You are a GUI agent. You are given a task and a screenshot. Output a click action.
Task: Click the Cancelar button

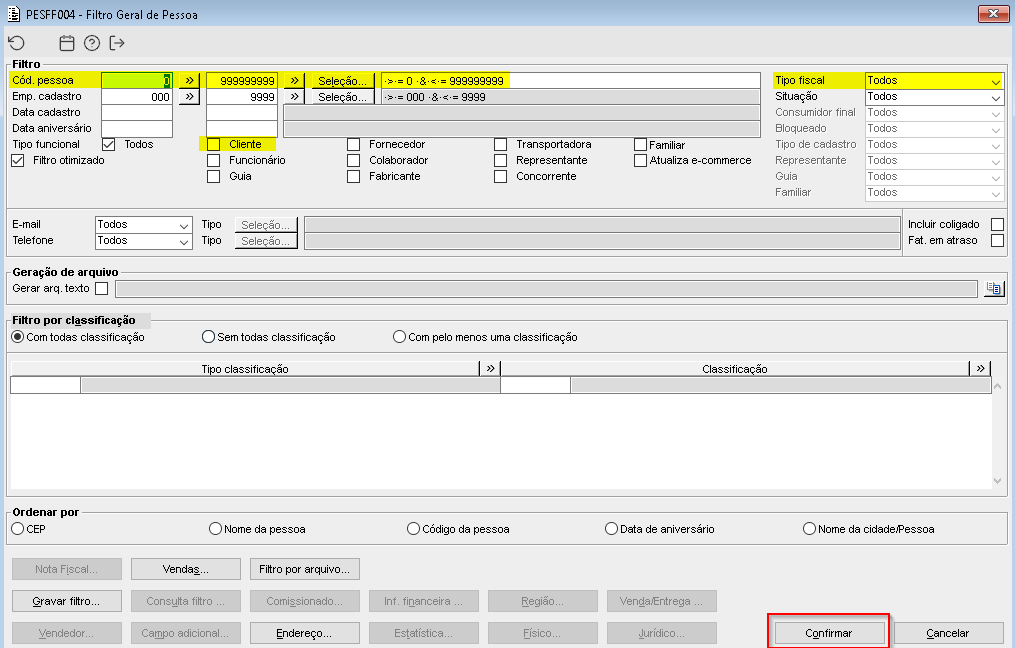(x=948, y=632)
